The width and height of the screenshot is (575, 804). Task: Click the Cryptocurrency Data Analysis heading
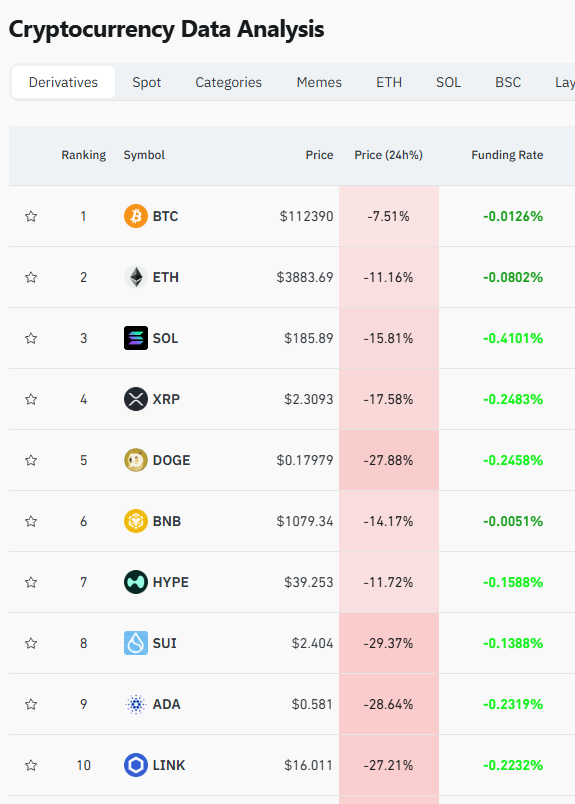tap(166, 29)
